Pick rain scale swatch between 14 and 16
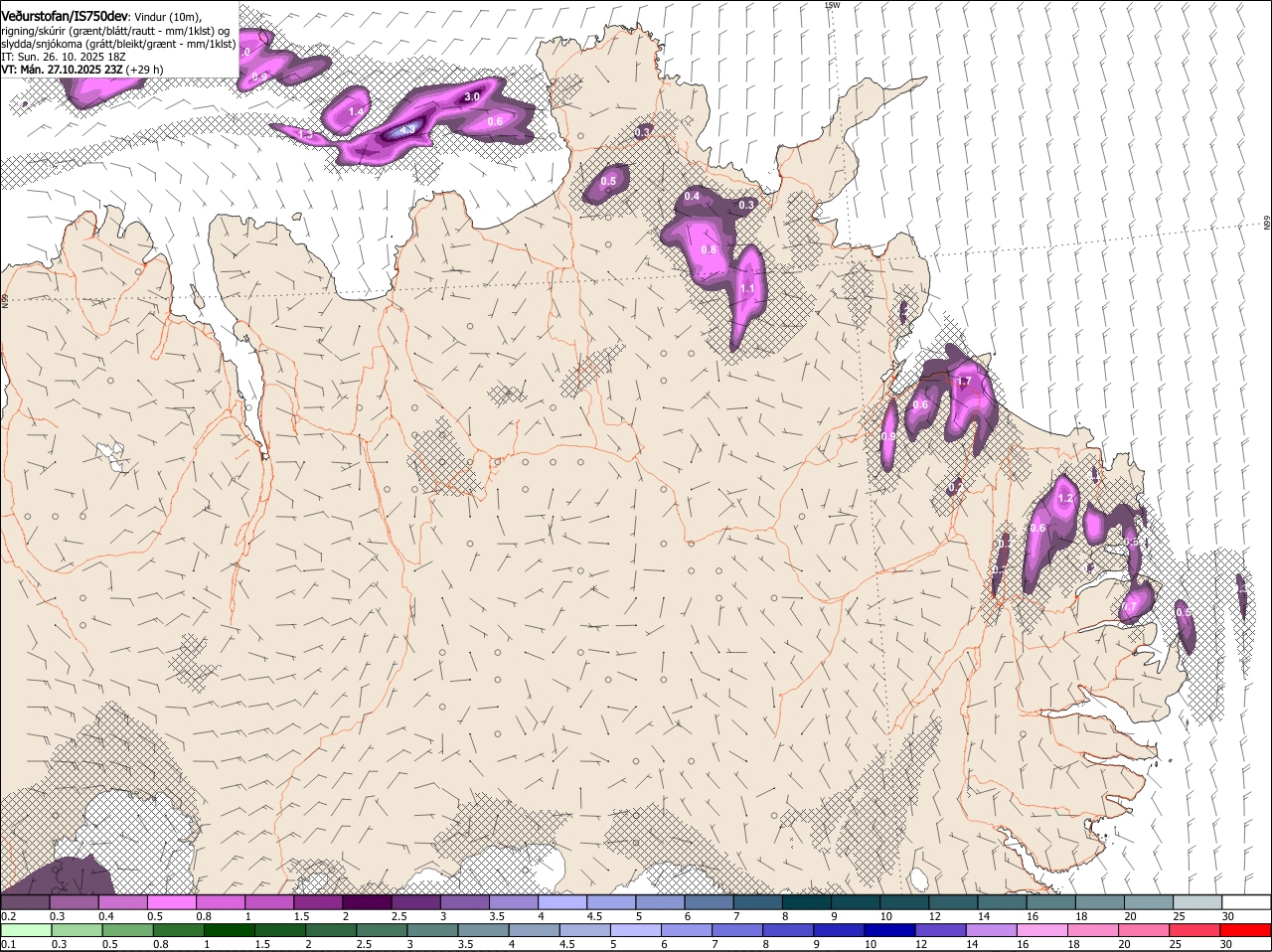This screenshot has width=1272, height=952. (x=992, y=931)
